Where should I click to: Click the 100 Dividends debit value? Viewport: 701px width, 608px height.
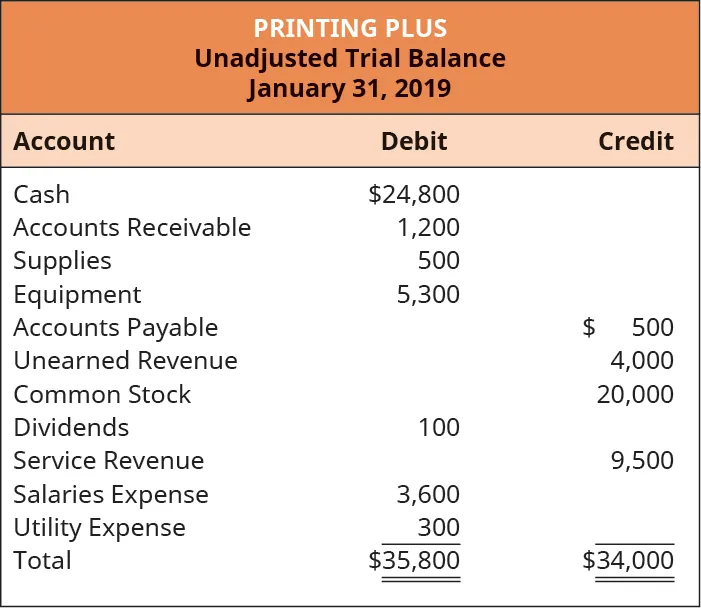[x=440, y=428]
